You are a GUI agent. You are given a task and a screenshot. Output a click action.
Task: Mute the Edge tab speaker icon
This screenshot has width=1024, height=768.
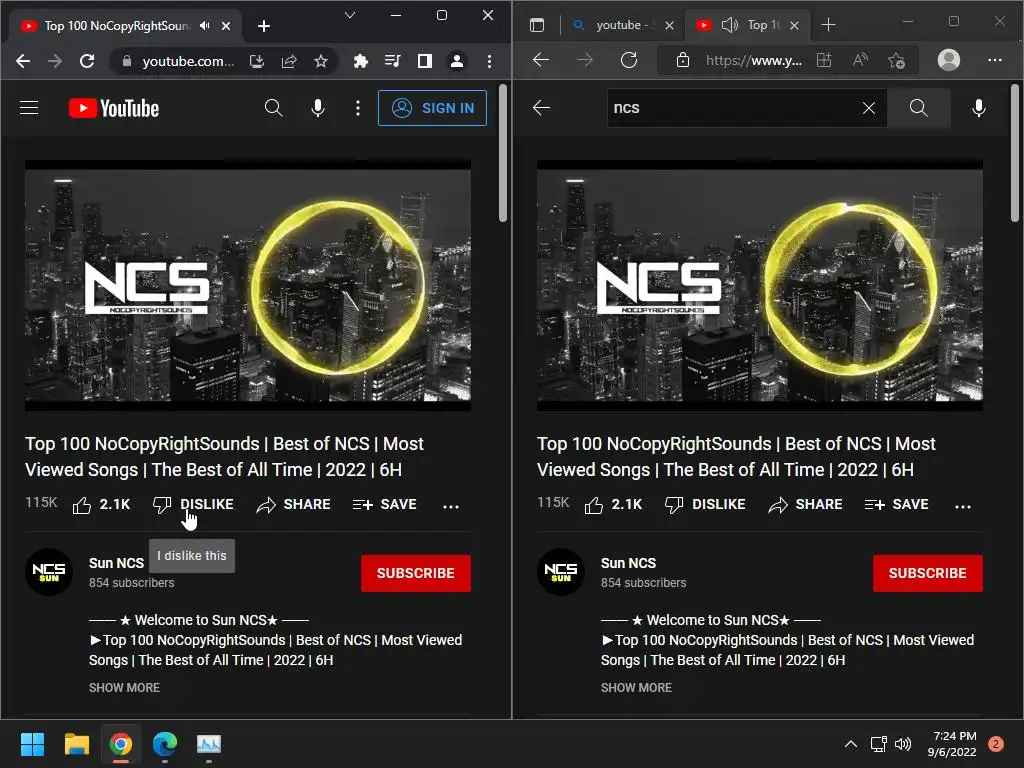tap(729, 25)
